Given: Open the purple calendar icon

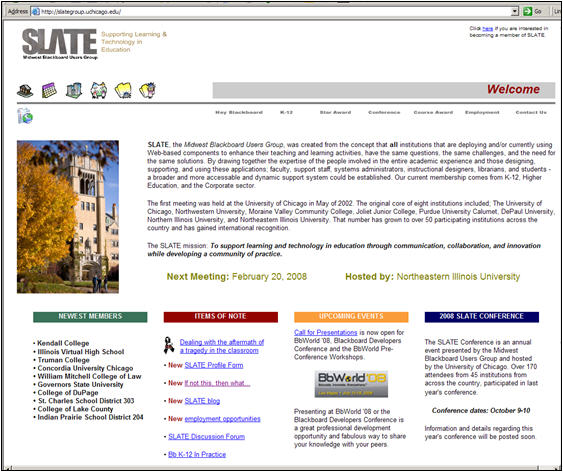Looking at the screenshot, I should tap(49, 90).
